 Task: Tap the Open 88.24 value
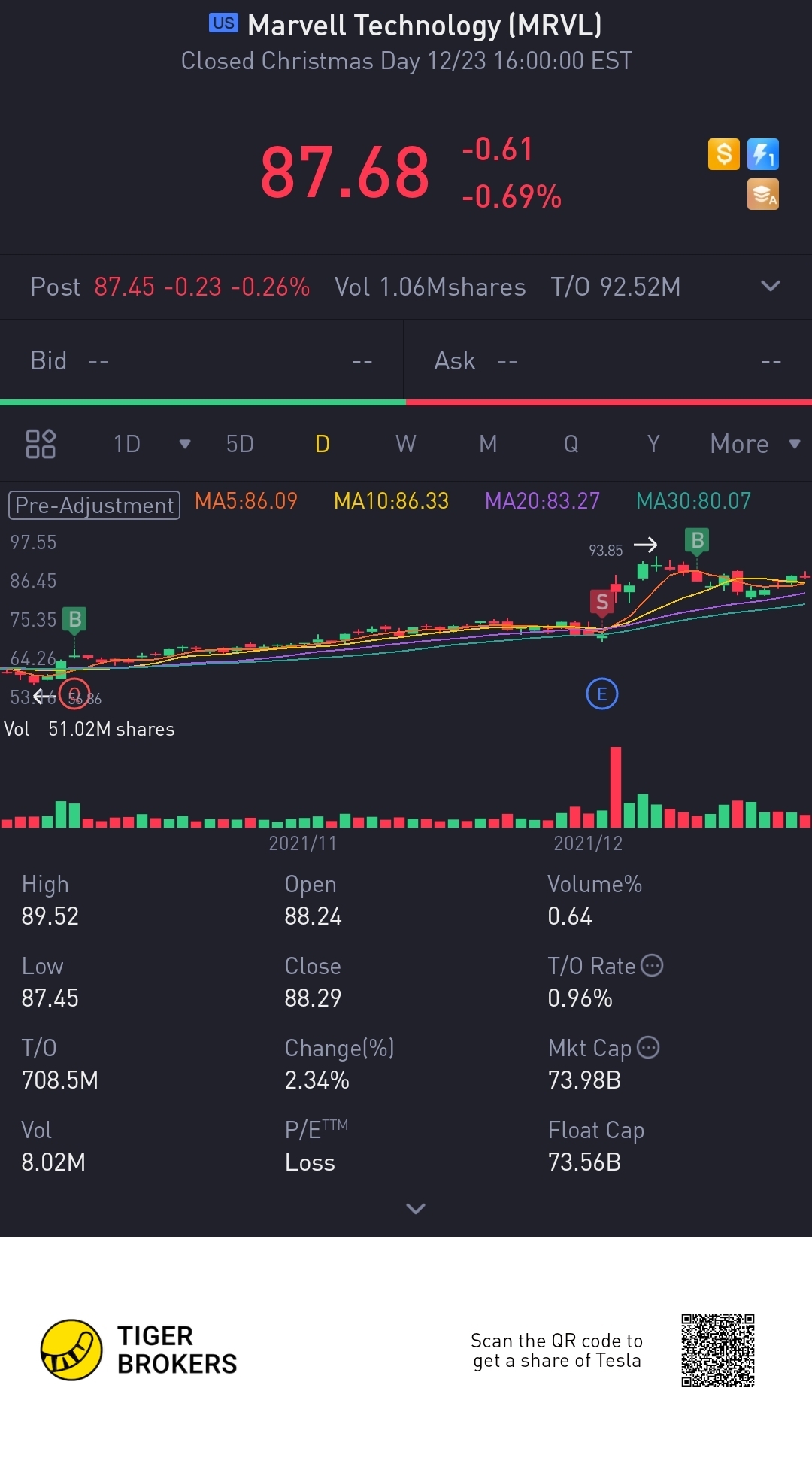[313, 916]
